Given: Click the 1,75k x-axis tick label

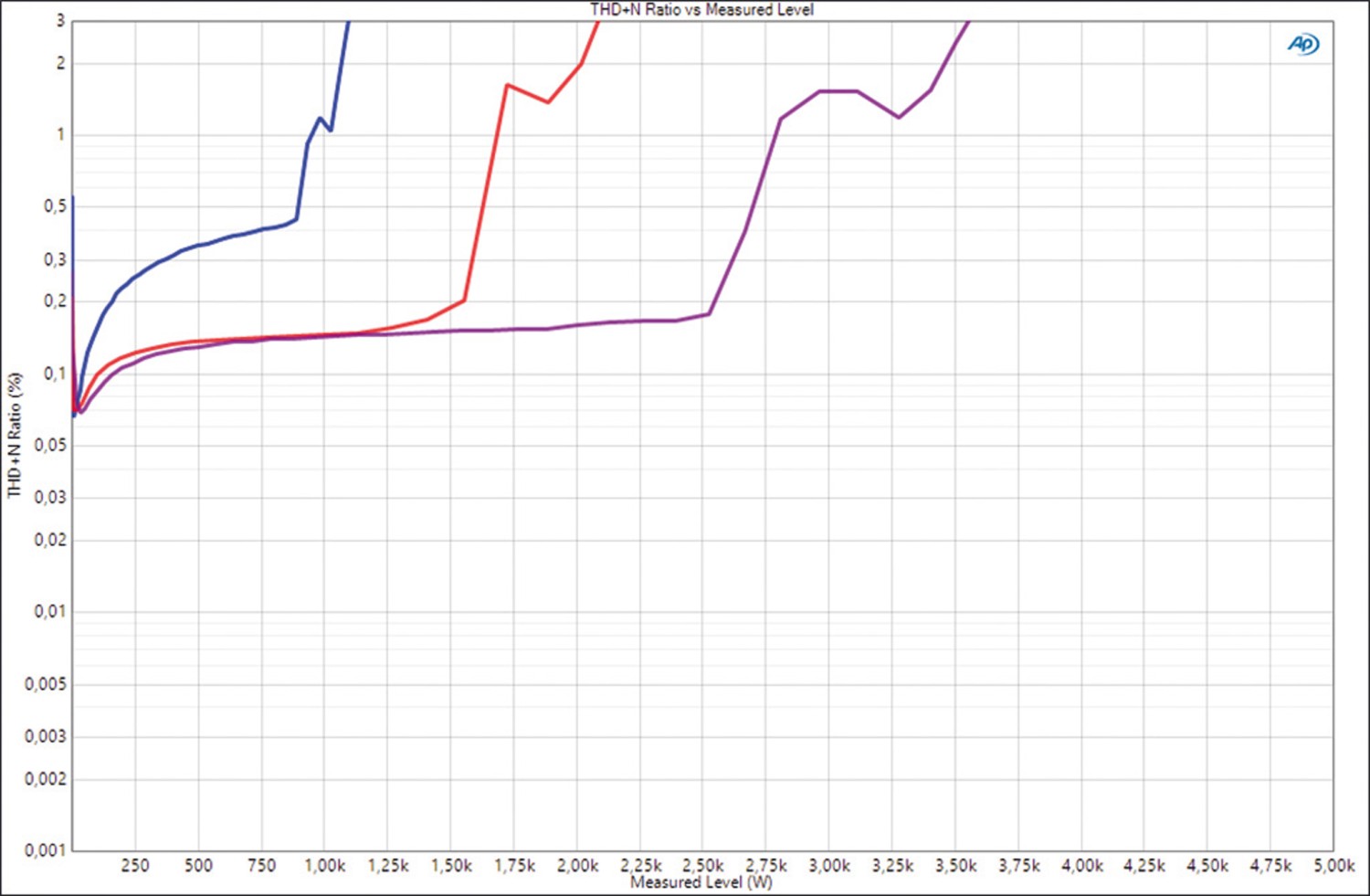Looking at the screenshot, I should point(513,865).
